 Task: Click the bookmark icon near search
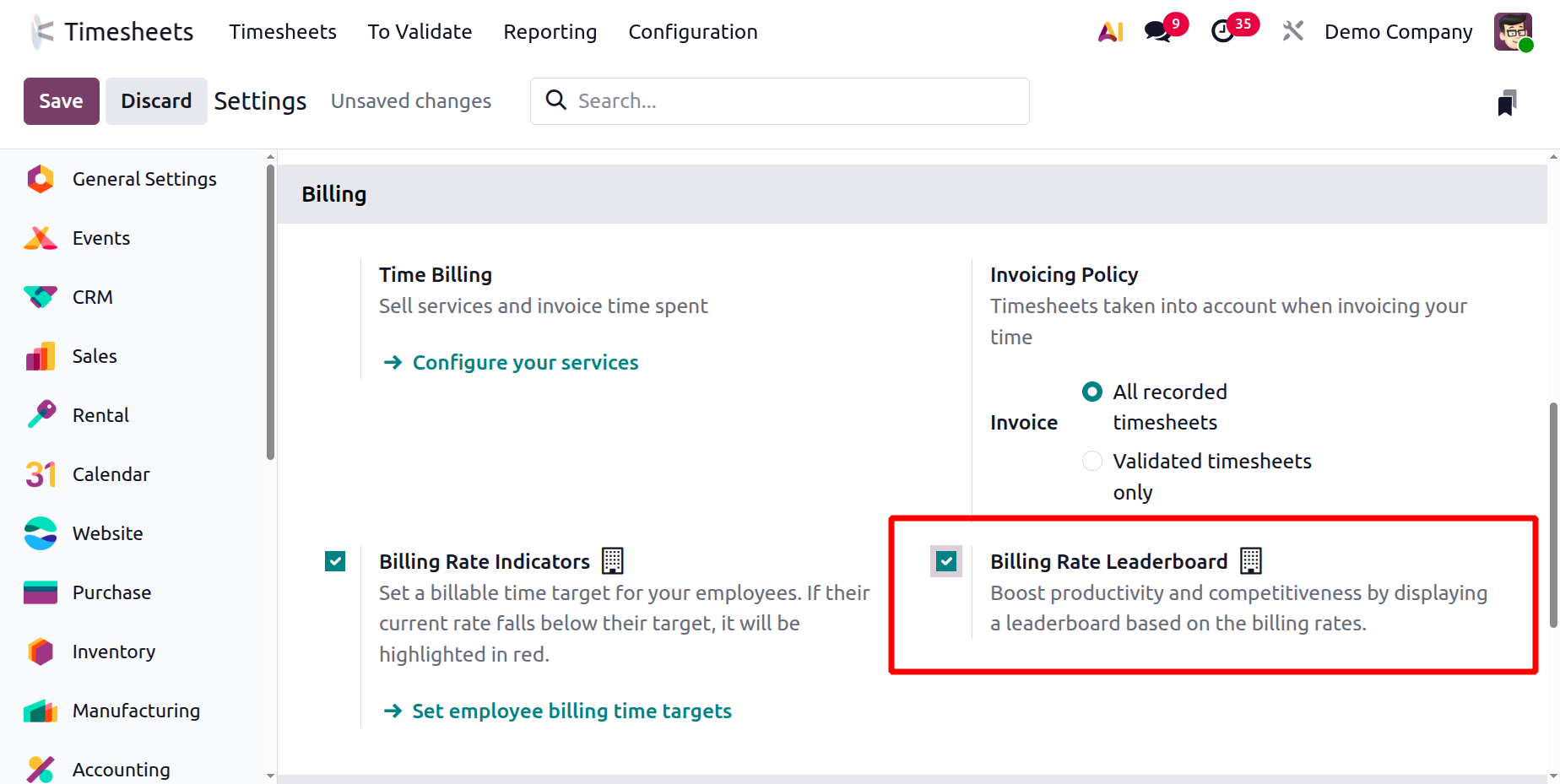(x=1507, y=102)
